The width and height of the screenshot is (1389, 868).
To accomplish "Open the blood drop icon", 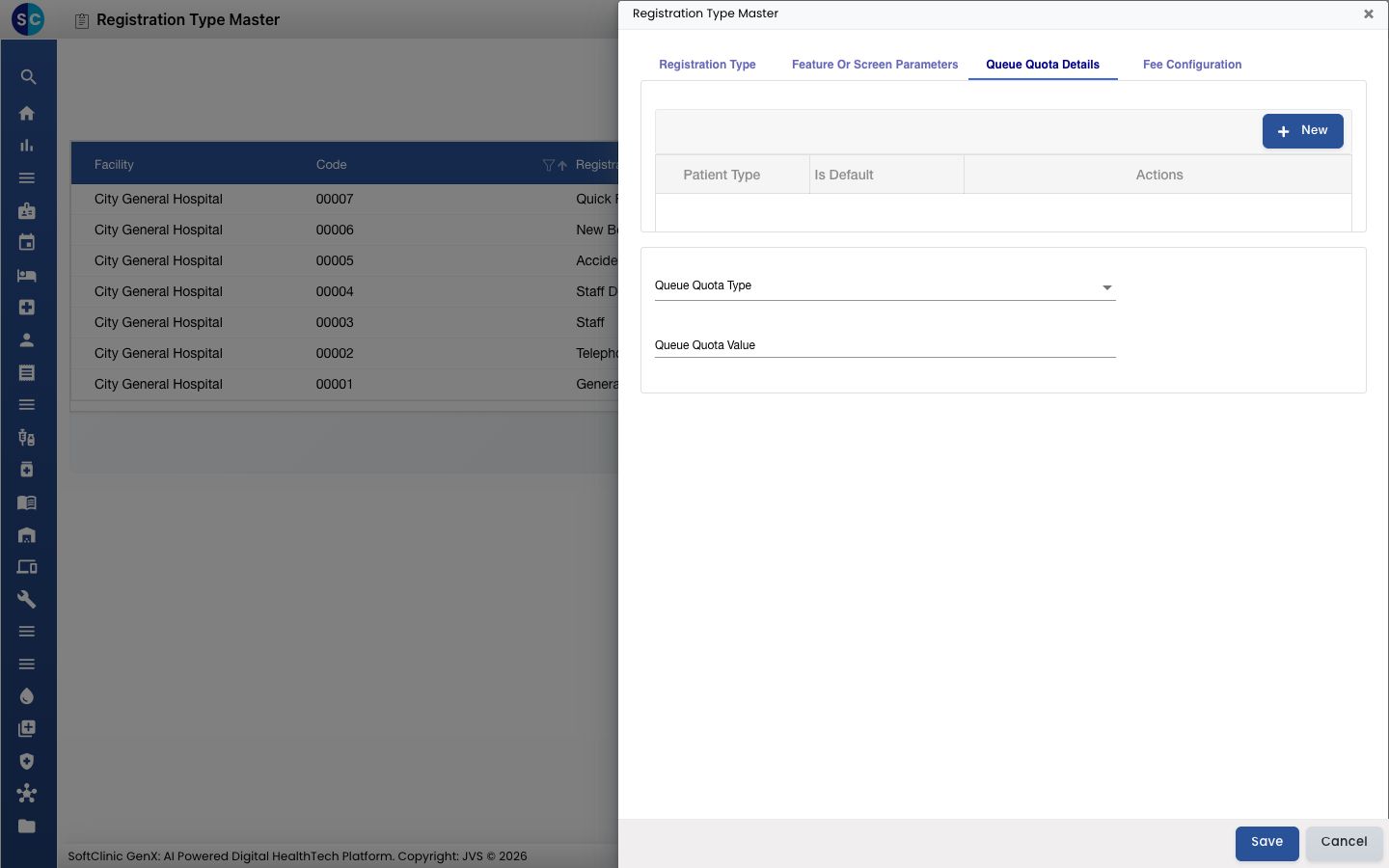I will point(27,696).
